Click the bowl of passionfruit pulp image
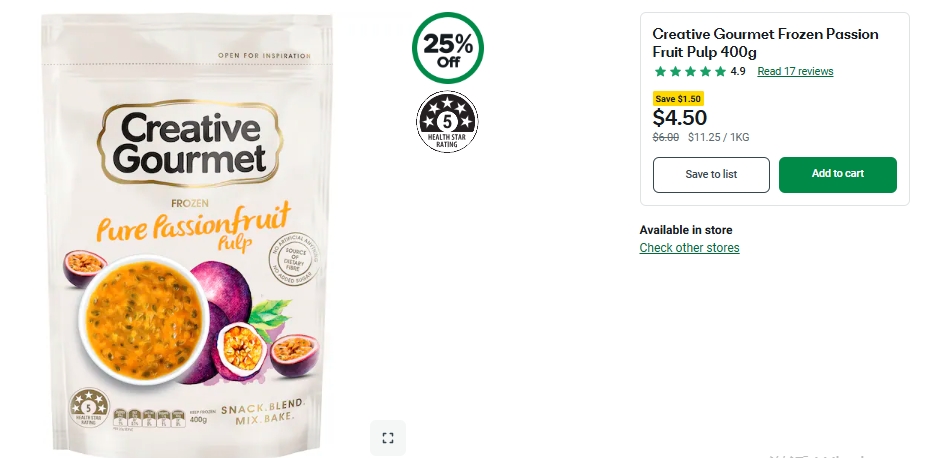 144,319
